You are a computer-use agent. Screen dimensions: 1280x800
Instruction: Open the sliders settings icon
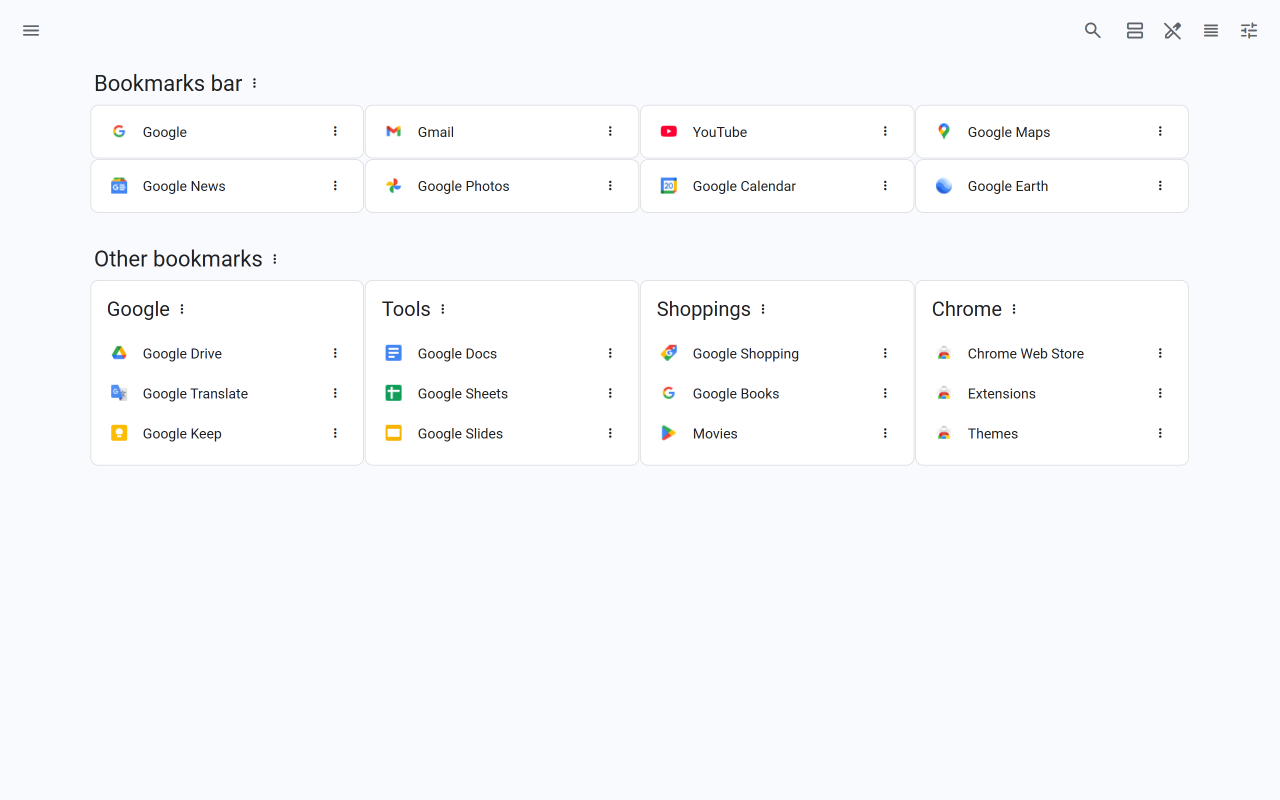(1249, 31)
